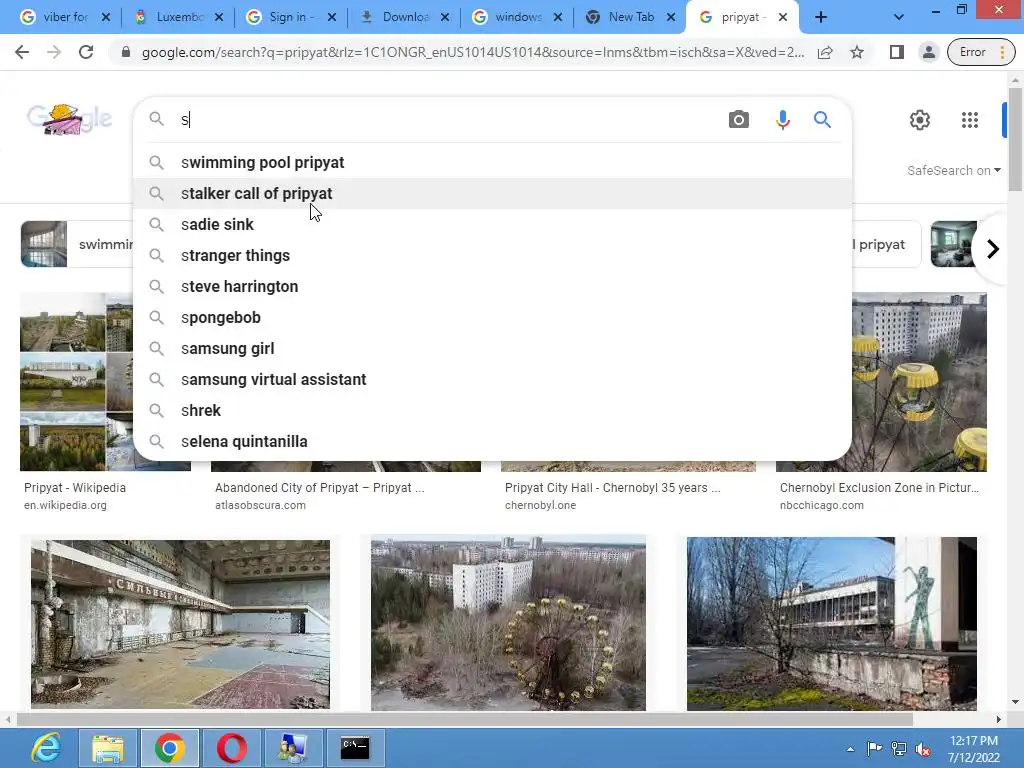Screen dimensions: 1024x768
Task: Select suggestion 'steve harrington'
Action: pyautogui.click(x=492, y=287)
